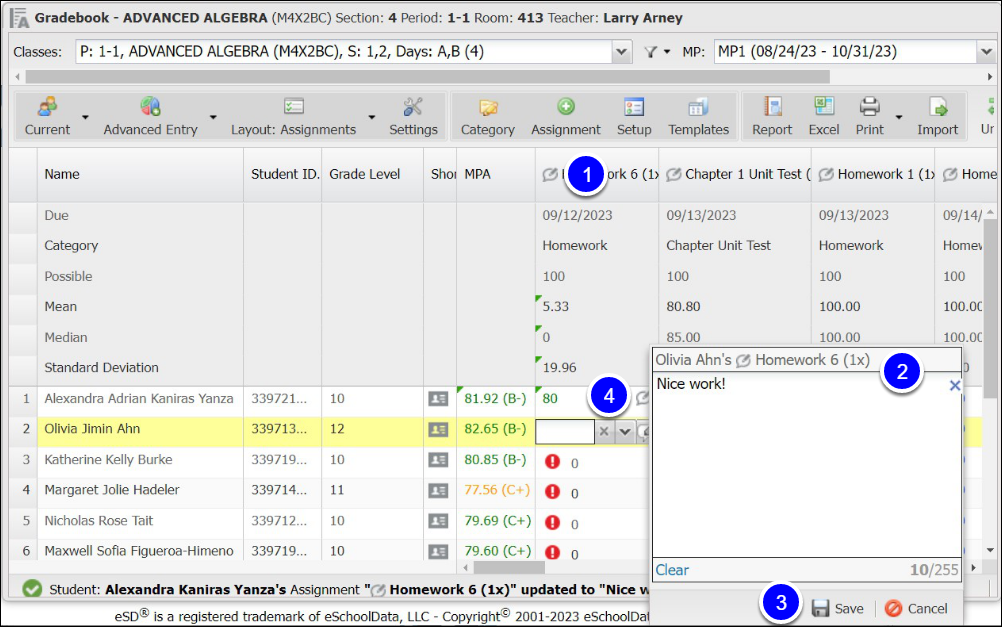Expand the MP marking period dropdown
Screen dimensions: 1002x627
tap(986, 52)
